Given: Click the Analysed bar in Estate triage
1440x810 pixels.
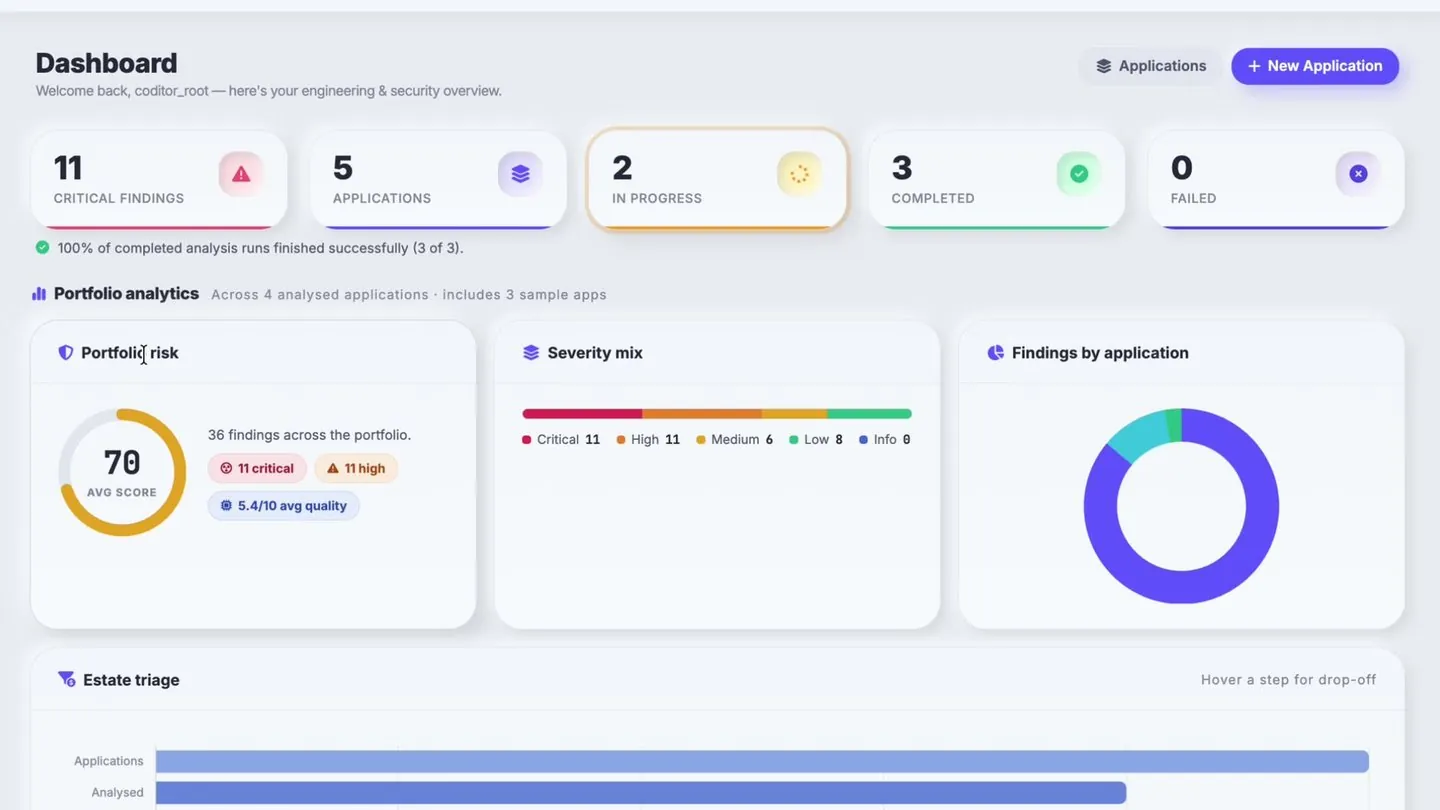Looking at the screenshot, I should (641, 793).
